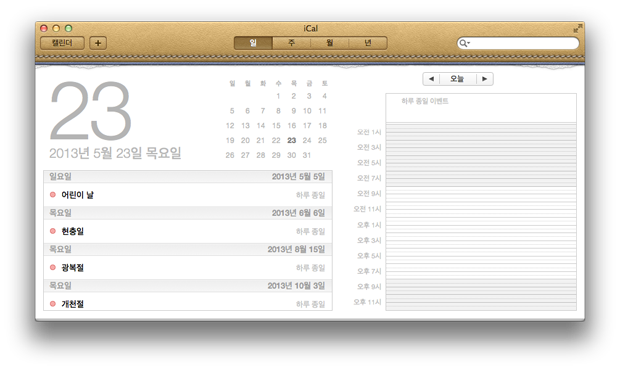
Task: Add a new event with plus button
Action: coord(98,43)
